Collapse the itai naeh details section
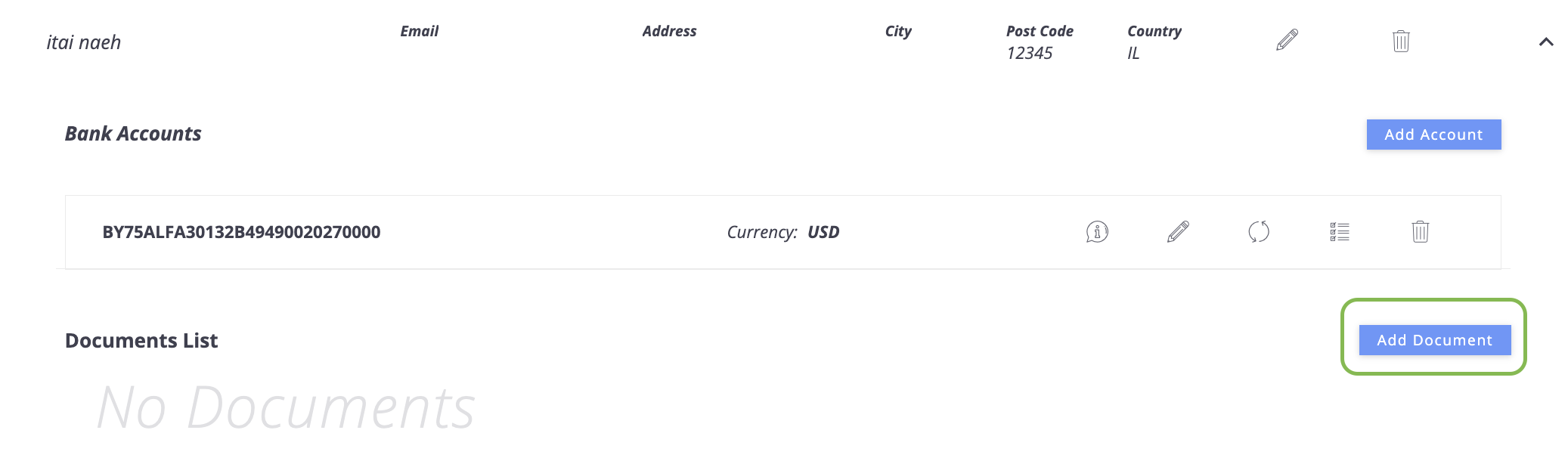This screenshot has width=1568, height=458. [x=1546, y=42]
